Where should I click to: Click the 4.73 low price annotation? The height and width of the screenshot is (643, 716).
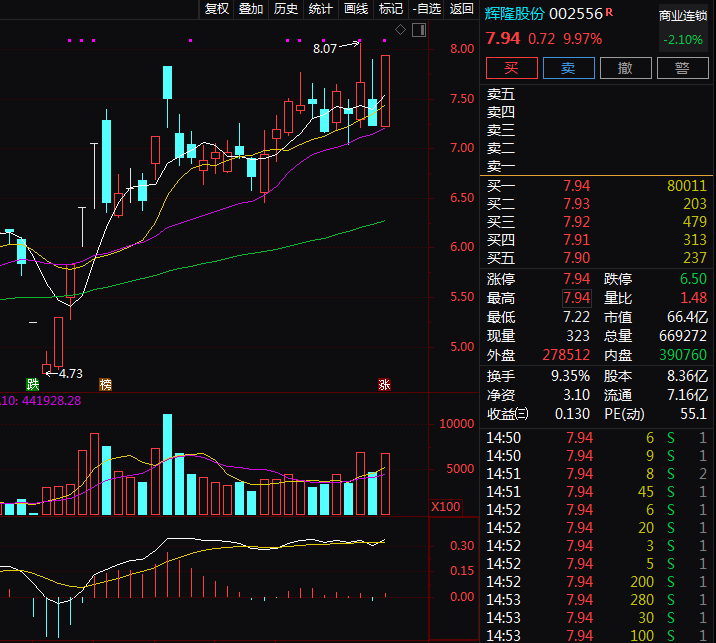tap(71, 374)
